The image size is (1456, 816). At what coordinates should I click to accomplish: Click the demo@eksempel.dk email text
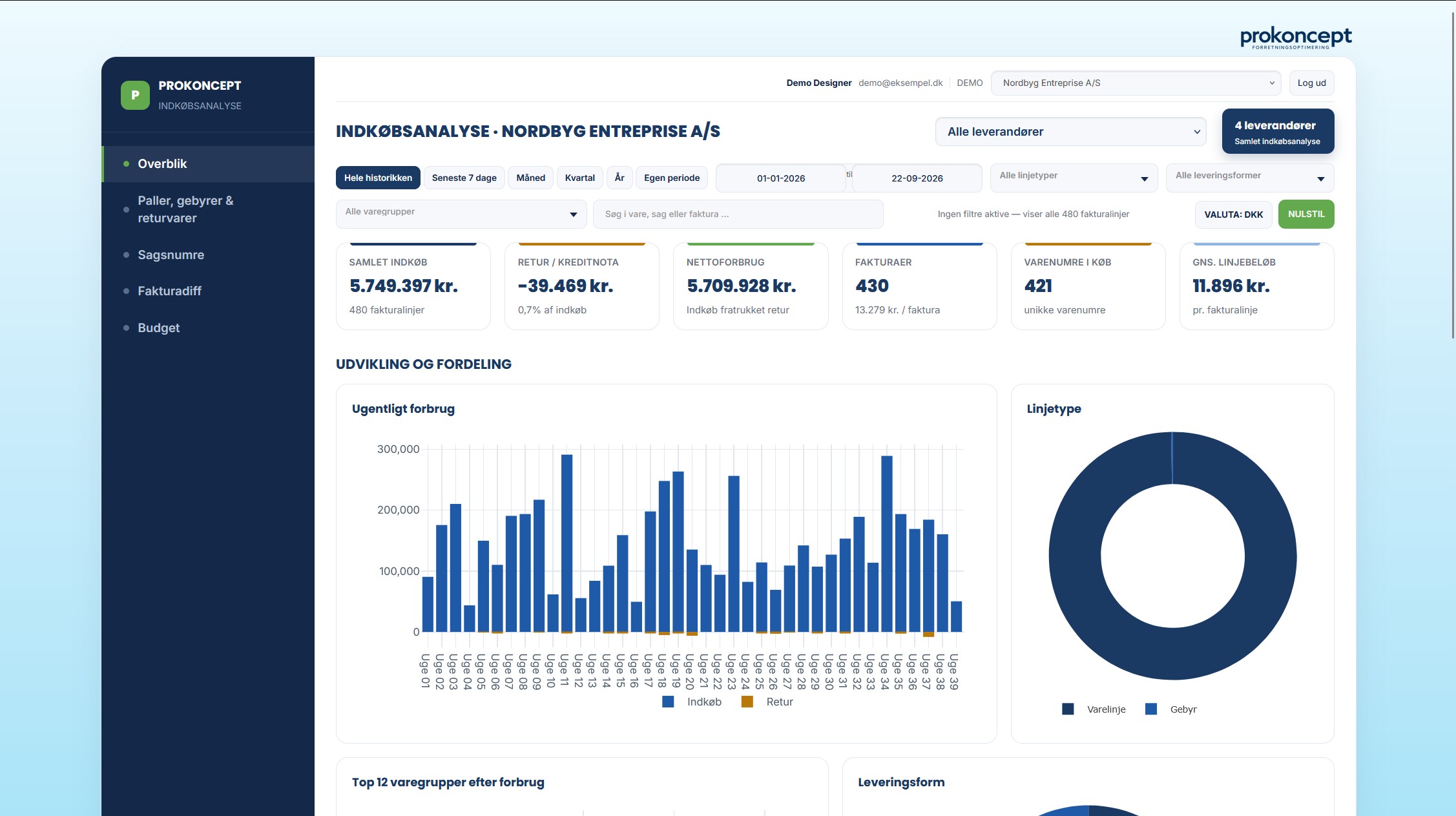pyautogui.click(x=900, y=83)
